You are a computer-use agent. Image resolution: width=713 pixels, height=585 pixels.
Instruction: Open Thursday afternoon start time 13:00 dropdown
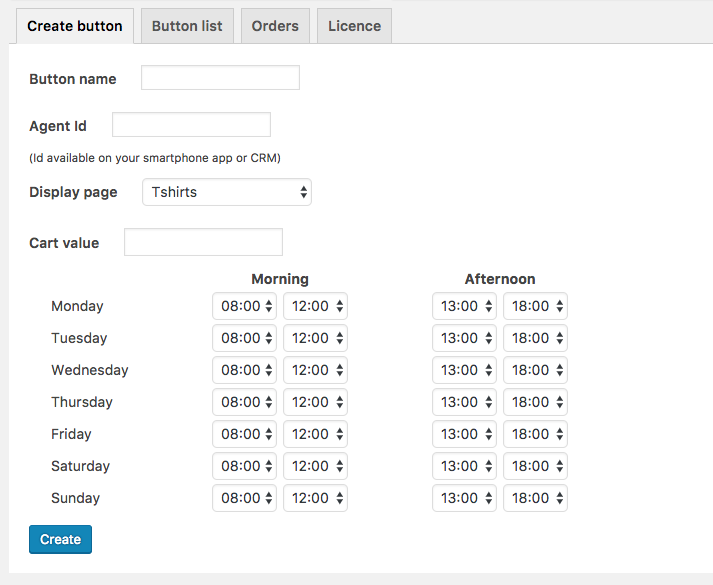[x=464, y=402]
